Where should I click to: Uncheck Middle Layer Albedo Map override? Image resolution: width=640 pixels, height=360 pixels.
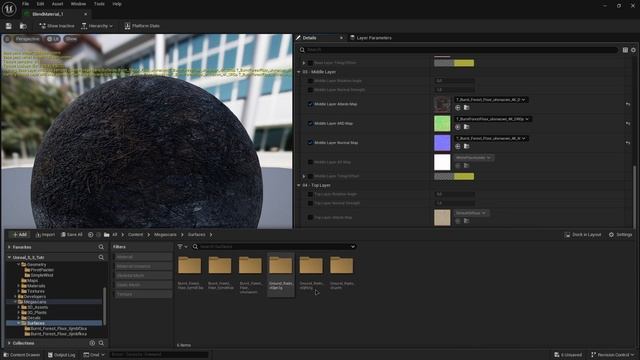[310, 104]
